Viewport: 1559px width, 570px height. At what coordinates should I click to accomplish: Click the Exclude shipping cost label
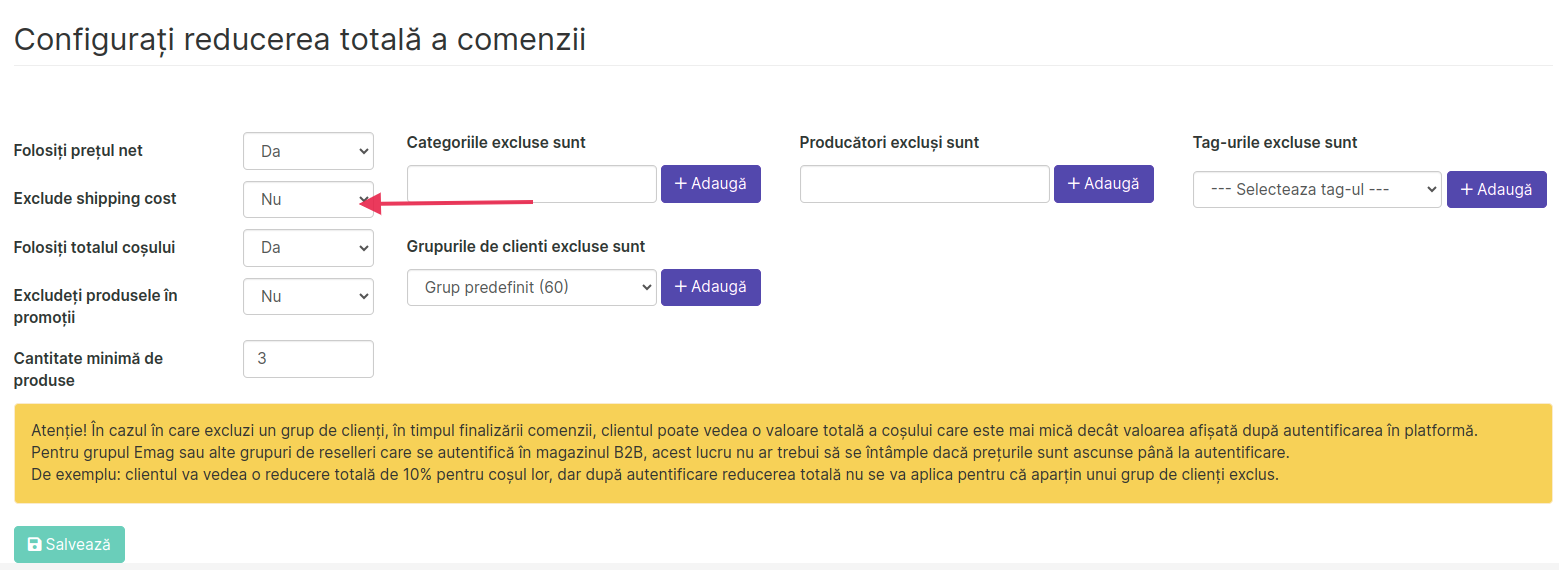tap(95, 199)
